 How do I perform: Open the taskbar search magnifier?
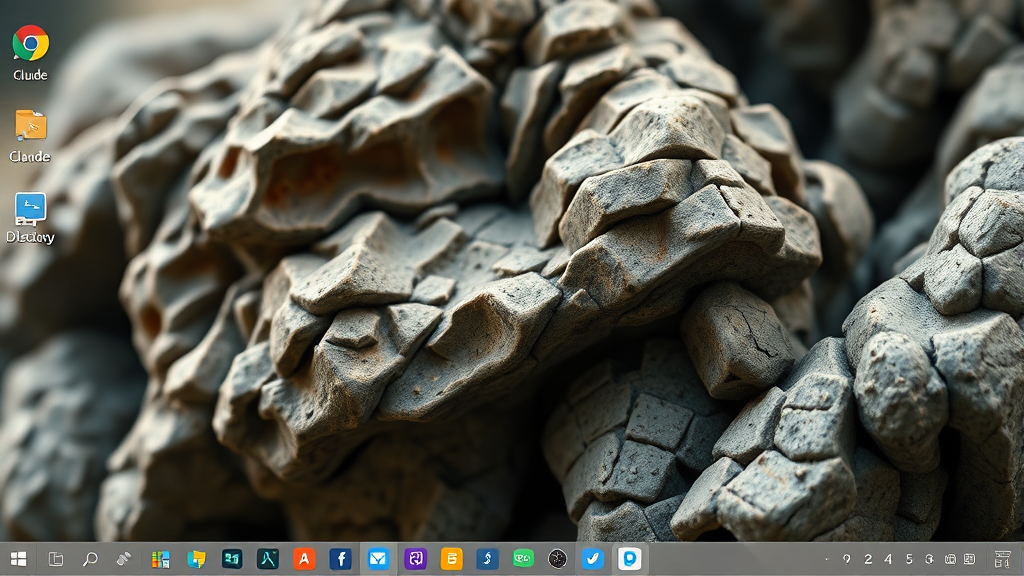(x=90, y=559)
